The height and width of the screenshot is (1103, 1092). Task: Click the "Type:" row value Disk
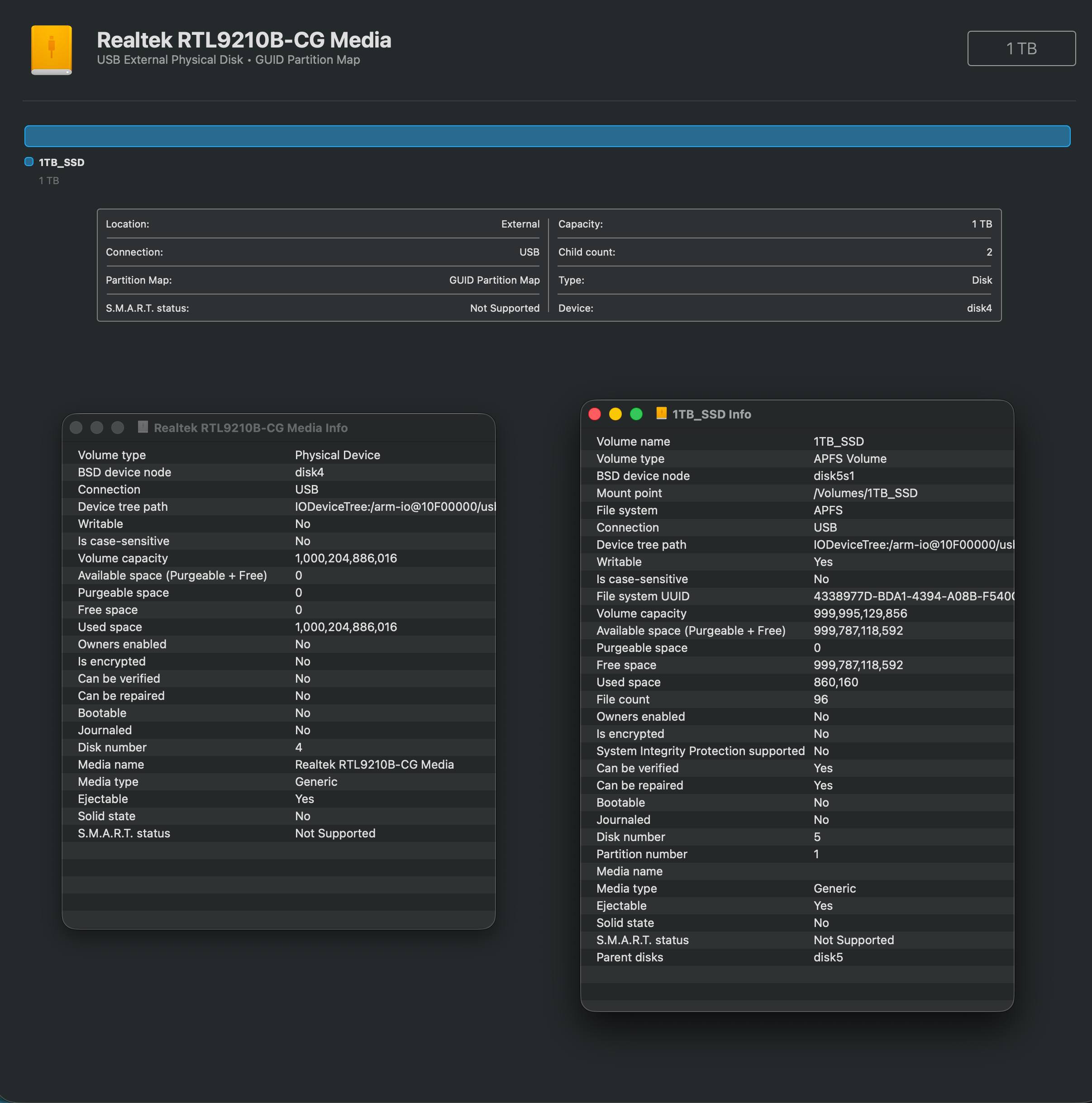[x=982, y=280]
